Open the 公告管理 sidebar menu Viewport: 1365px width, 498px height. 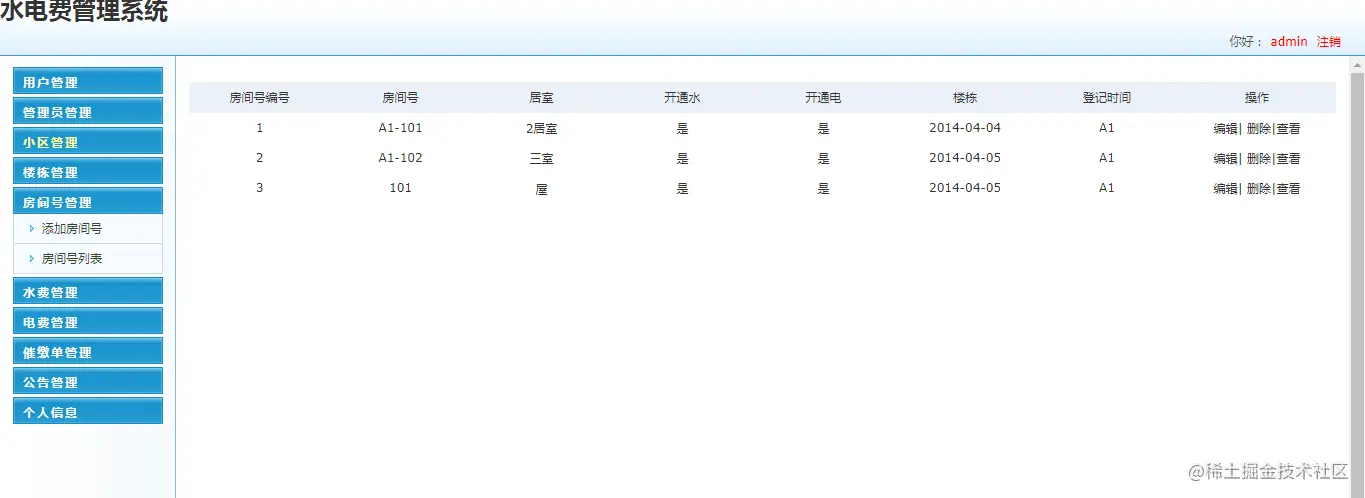tap(88, 382)
